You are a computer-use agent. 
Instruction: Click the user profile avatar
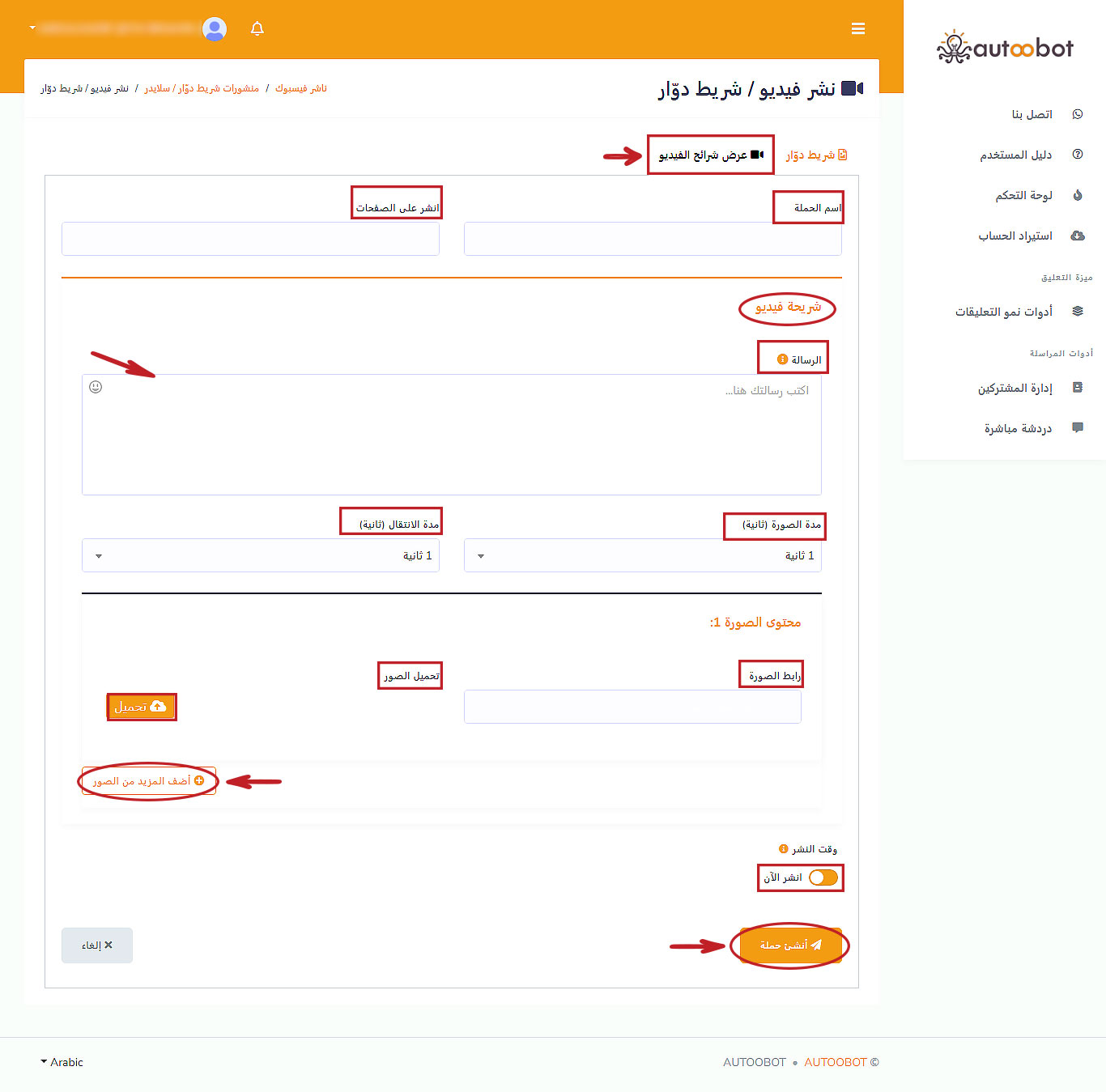[215, 29]
